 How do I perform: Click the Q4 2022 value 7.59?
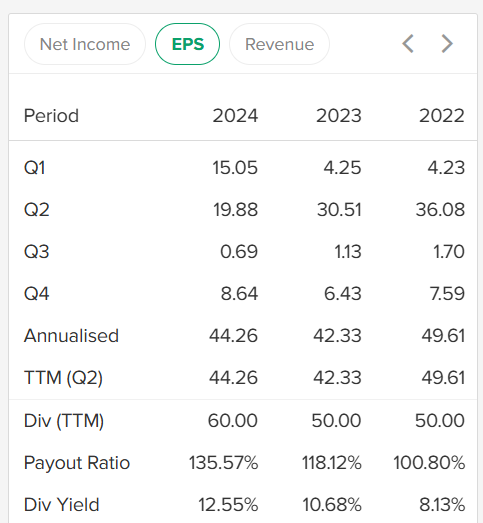[x=447, y=294]
